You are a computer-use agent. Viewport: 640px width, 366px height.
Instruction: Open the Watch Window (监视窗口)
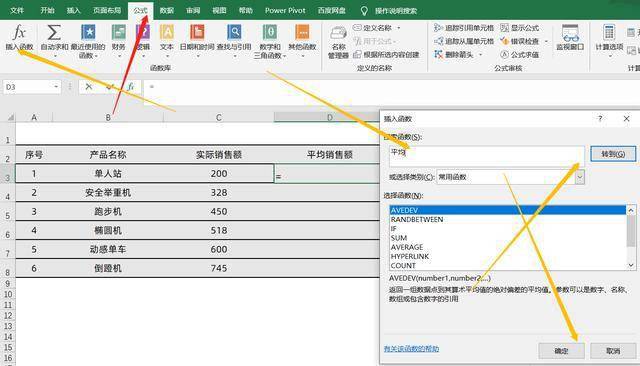tap(570, 37)
